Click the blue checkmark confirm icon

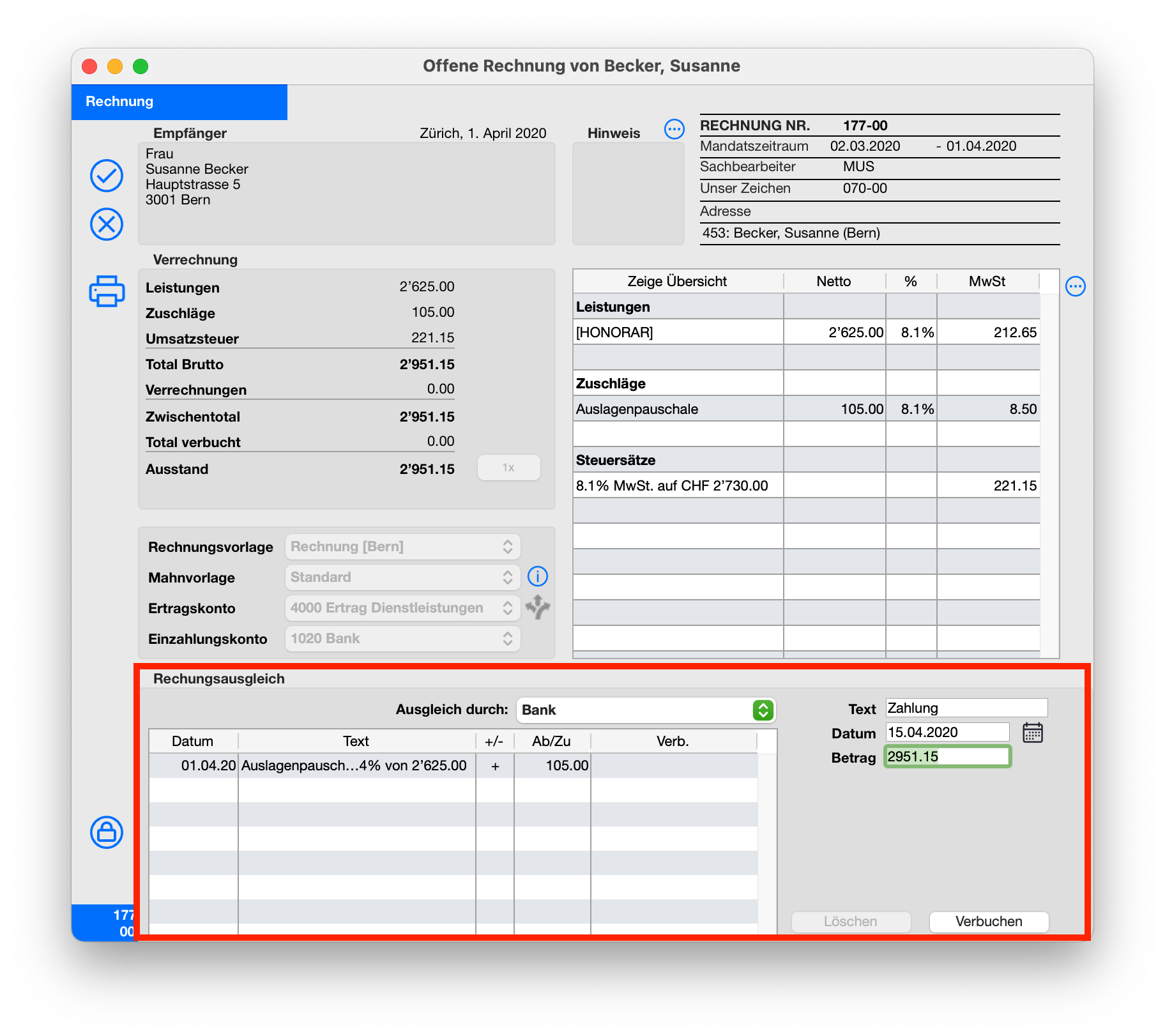(x=106, y=176)
